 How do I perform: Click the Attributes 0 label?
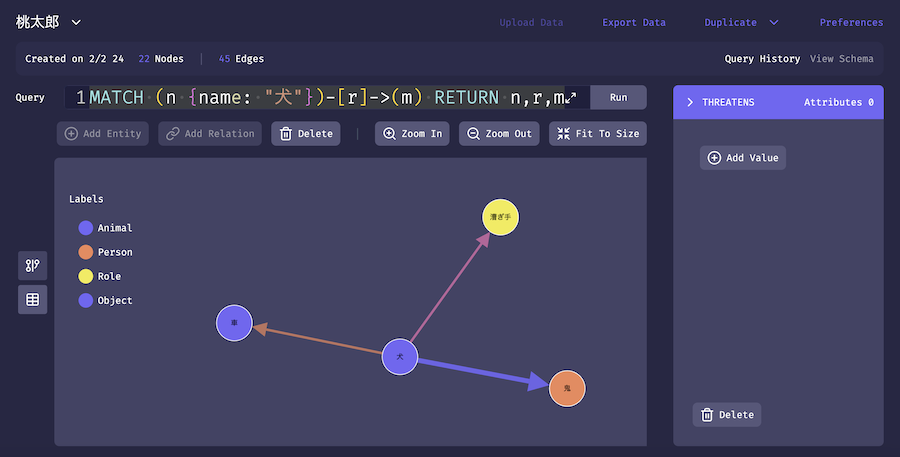pyautogui.click(x=839, y=102)
